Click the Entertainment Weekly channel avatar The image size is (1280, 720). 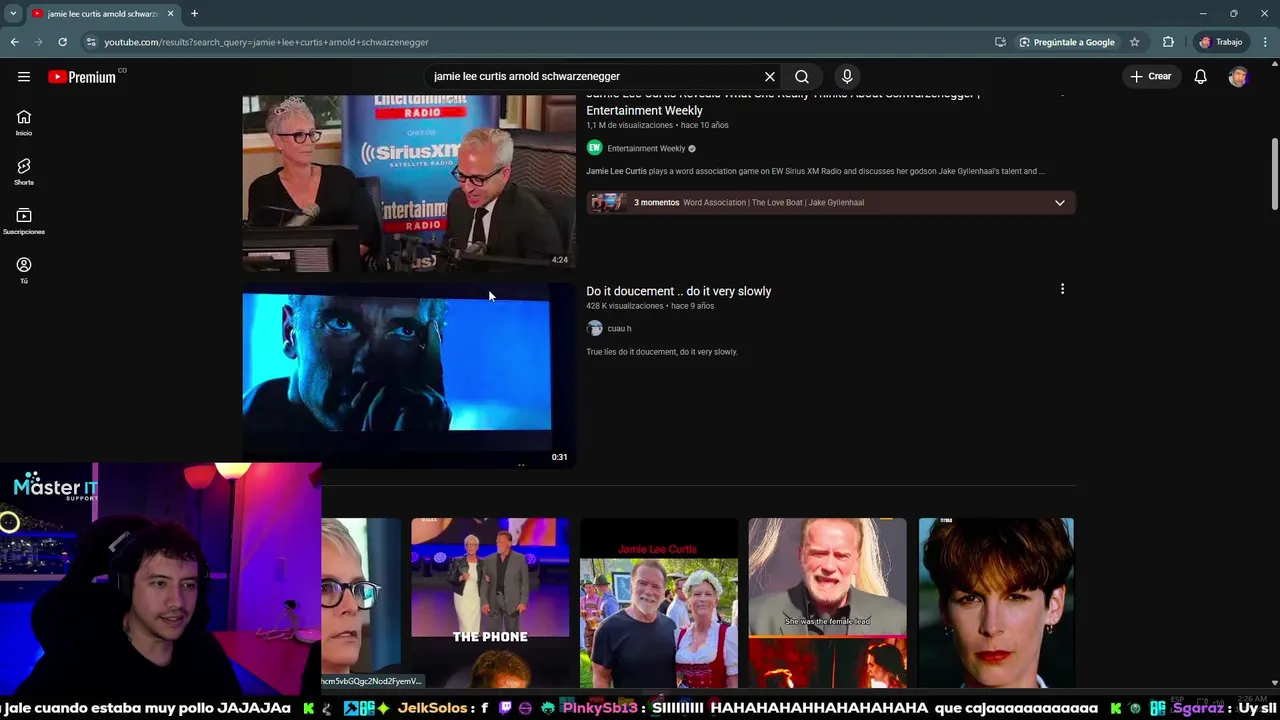coord(594,148)
